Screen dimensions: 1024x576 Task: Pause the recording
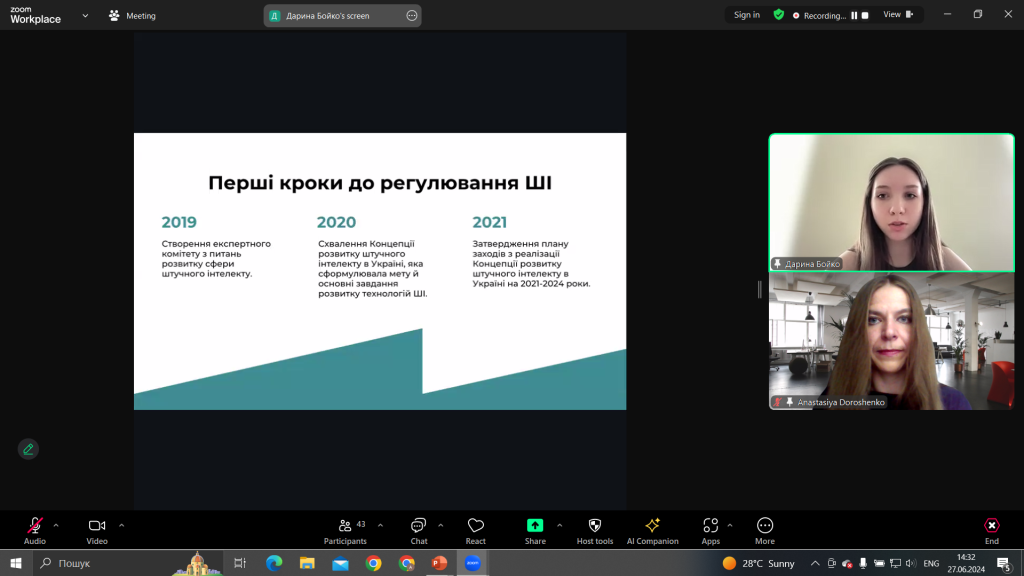pyautogui.click(x=854, y=15)
